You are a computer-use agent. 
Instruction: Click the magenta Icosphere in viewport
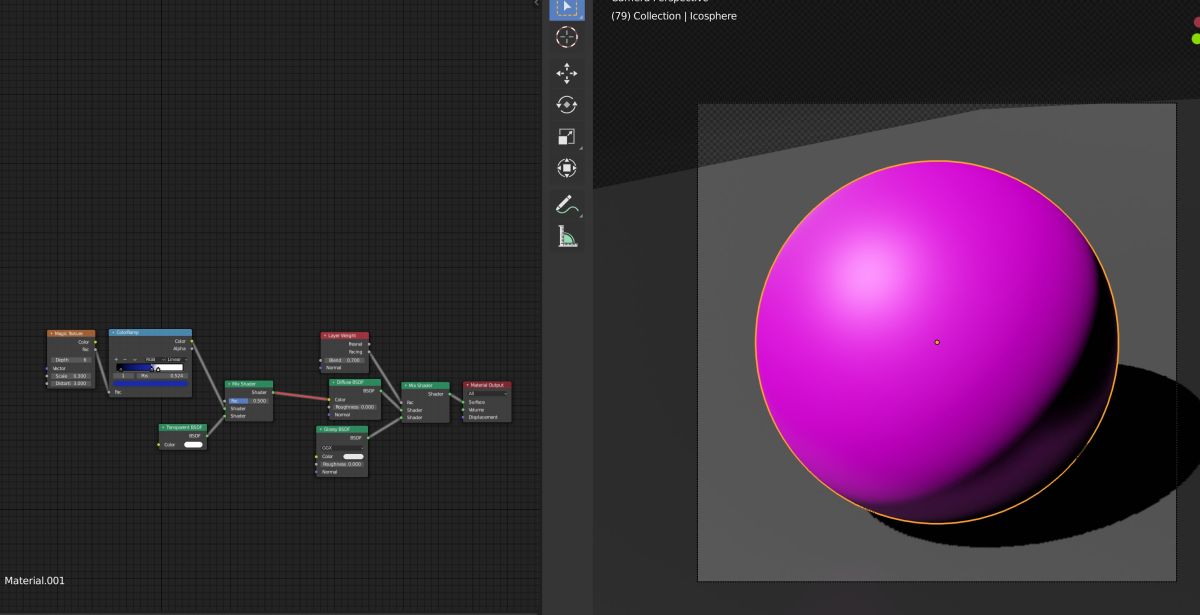coord(936,342)
